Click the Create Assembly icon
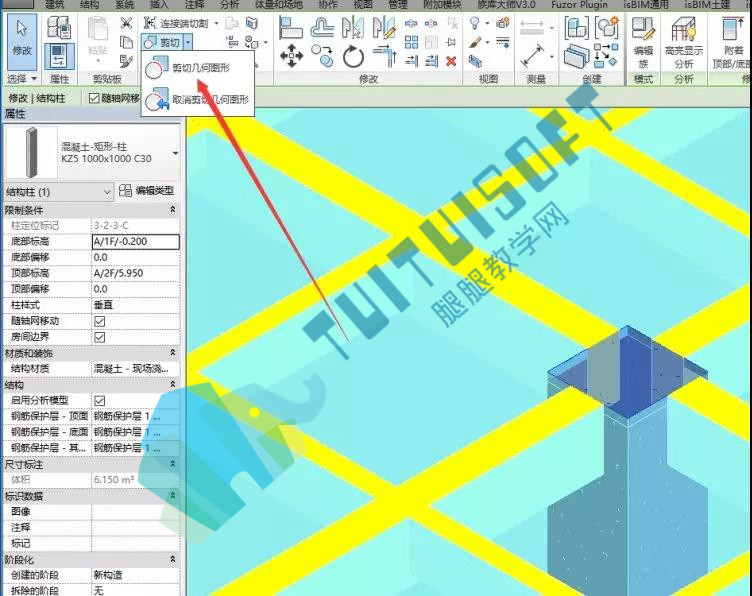 pyautogui.click(x=576, y=27)
